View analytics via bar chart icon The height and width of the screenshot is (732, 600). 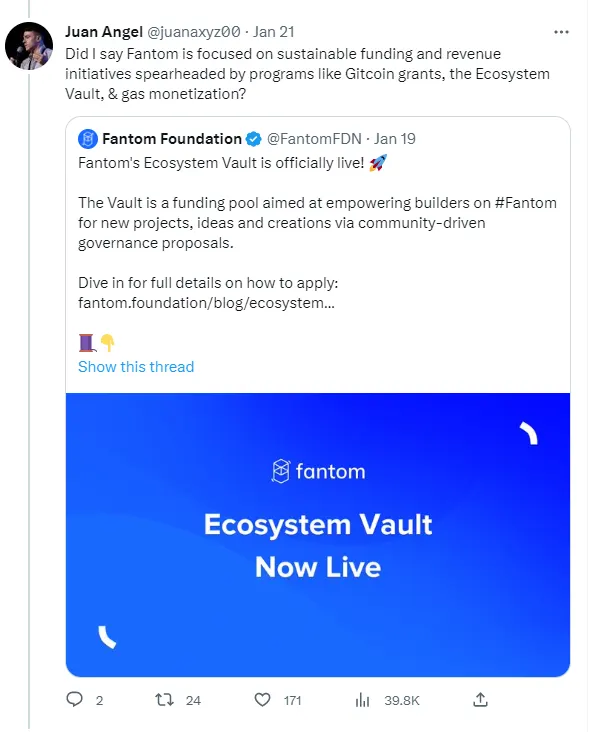click(362, 700)
